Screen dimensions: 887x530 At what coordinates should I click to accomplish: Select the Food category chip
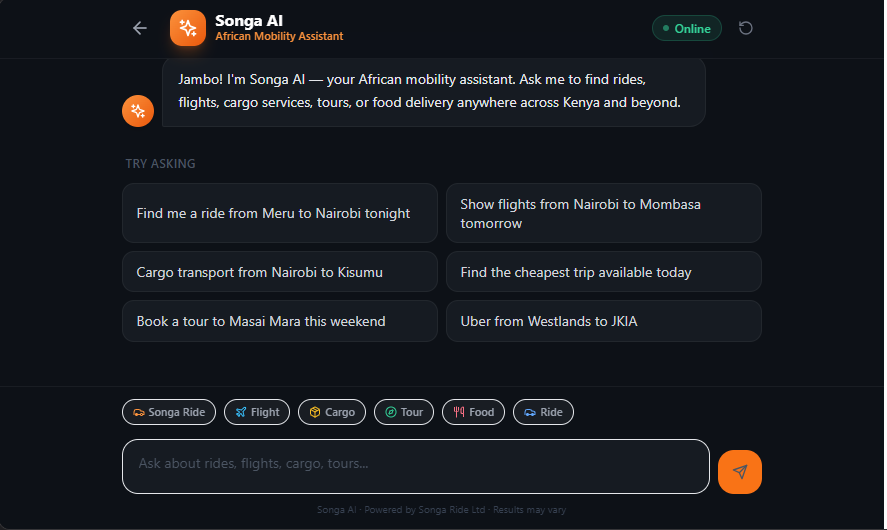pos(473,412)
